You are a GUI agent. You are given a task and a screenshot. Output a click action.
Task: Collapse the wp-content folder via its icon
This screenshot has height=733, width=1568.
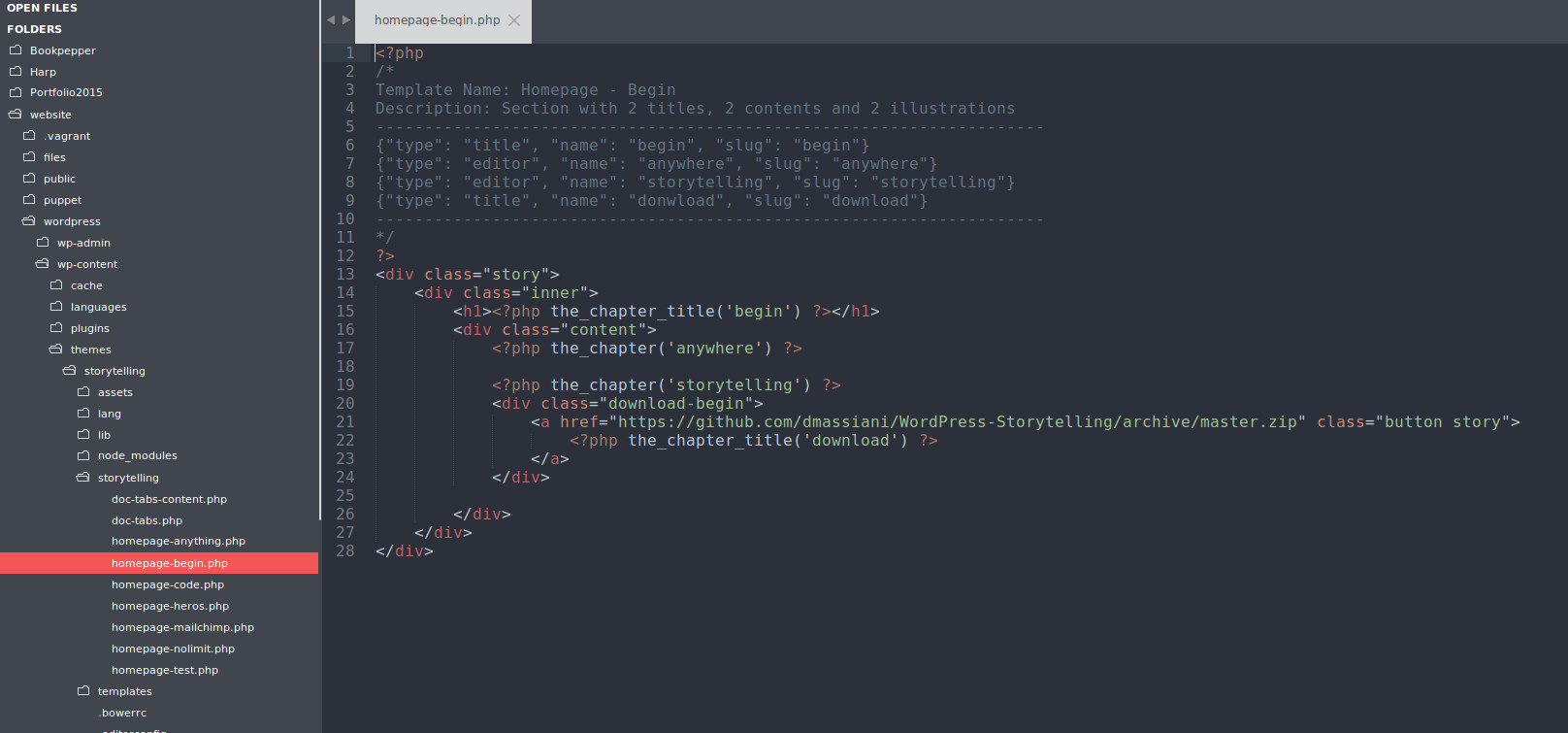coord(43,263)
